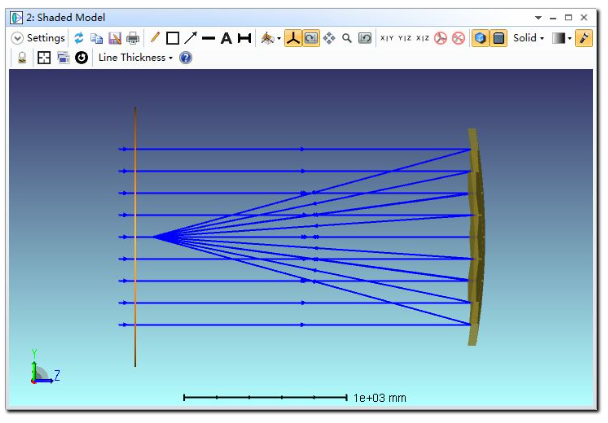
Task: Switch to the X|Y view
Action: [x=387, y=38]
